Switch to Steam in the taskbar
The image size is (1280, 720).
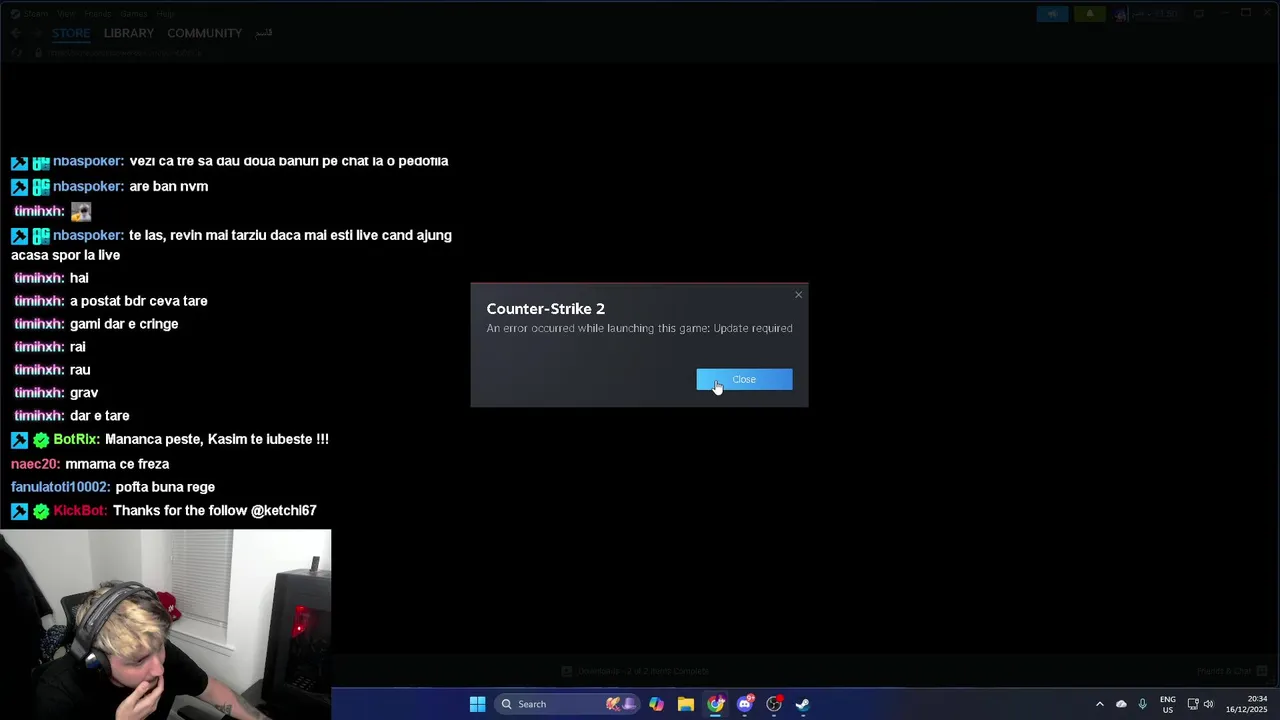click(802, 704)
